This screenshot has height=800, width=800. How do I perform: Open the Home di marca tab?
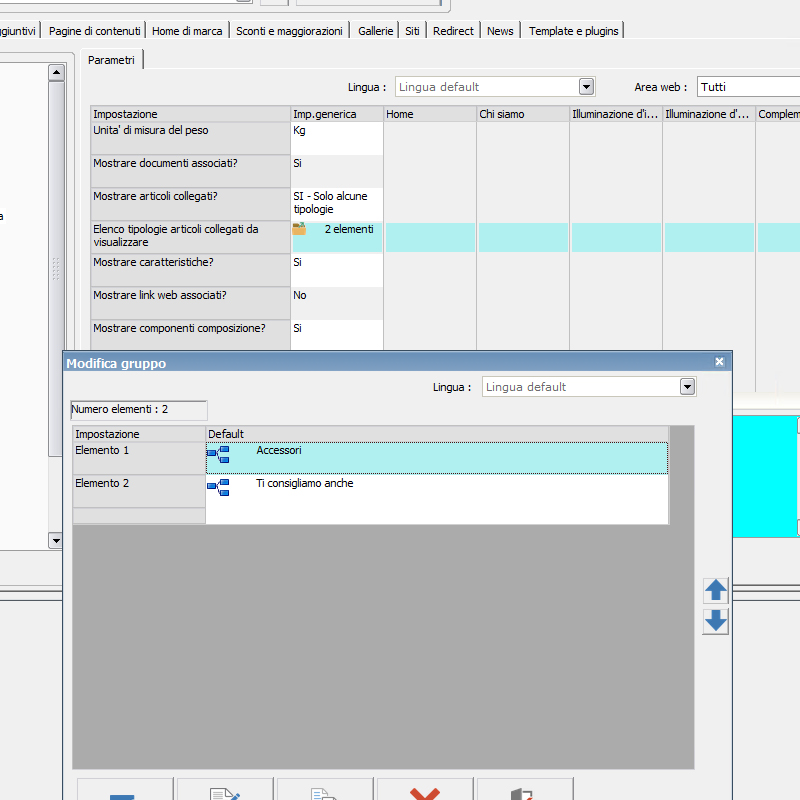point(187,31)
